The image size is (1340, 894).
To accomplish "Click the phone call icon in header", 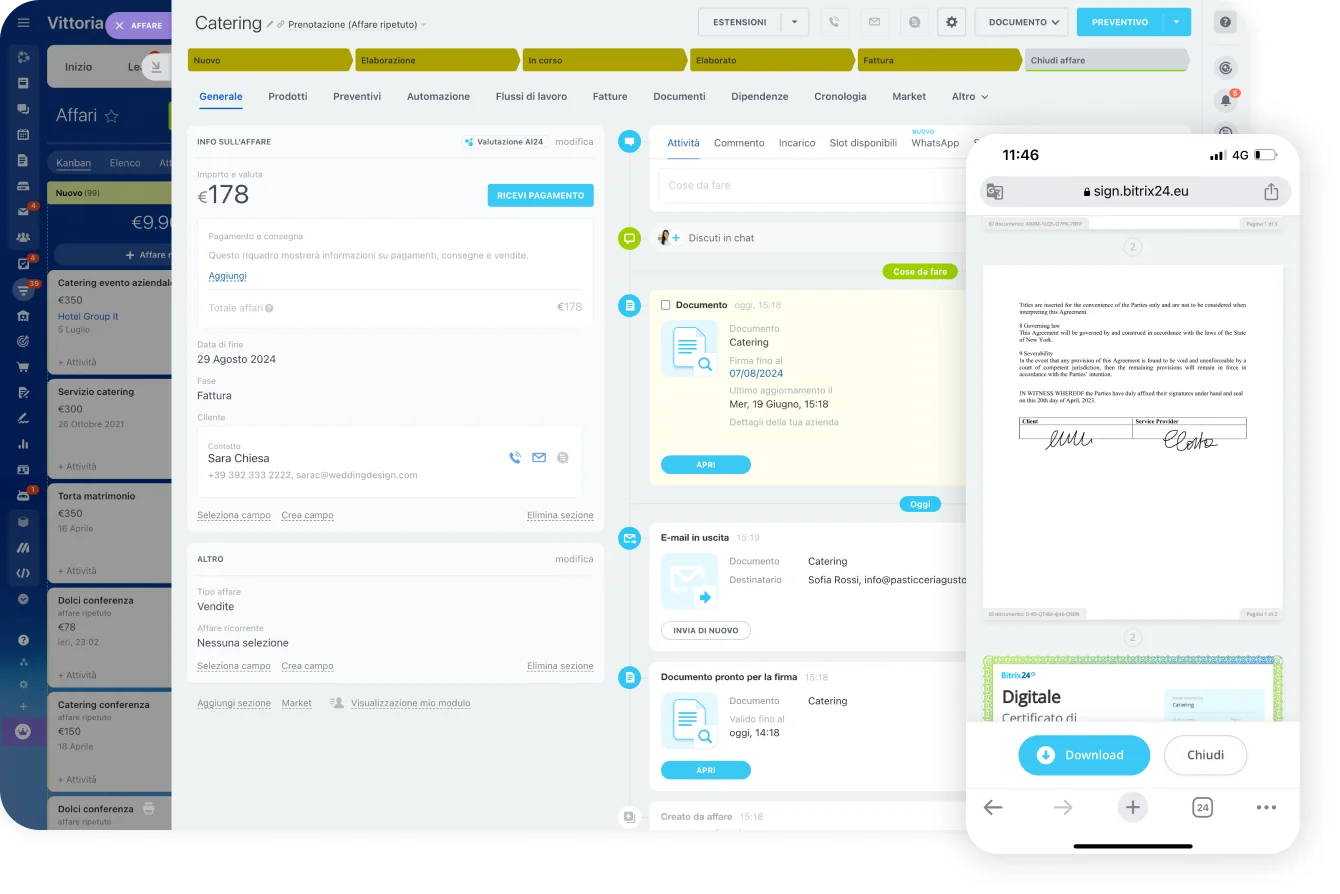I will click(834, 22).
